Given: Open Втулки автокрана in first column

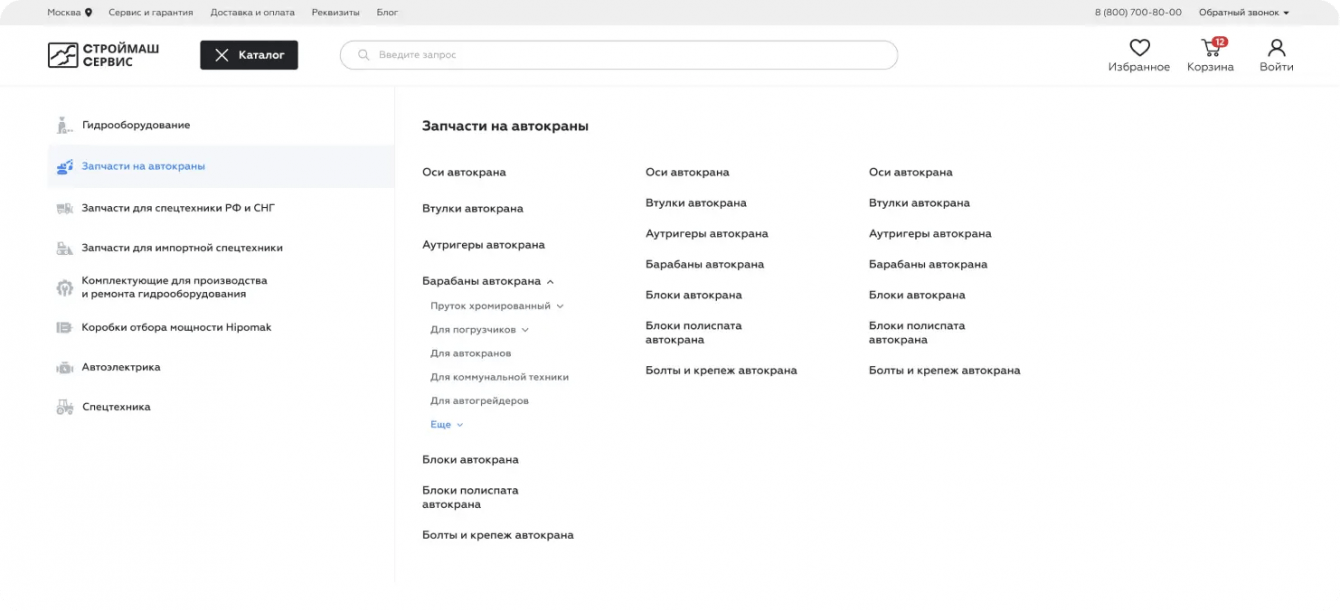Looking at the screenshot, I should (x=473, y=209).
